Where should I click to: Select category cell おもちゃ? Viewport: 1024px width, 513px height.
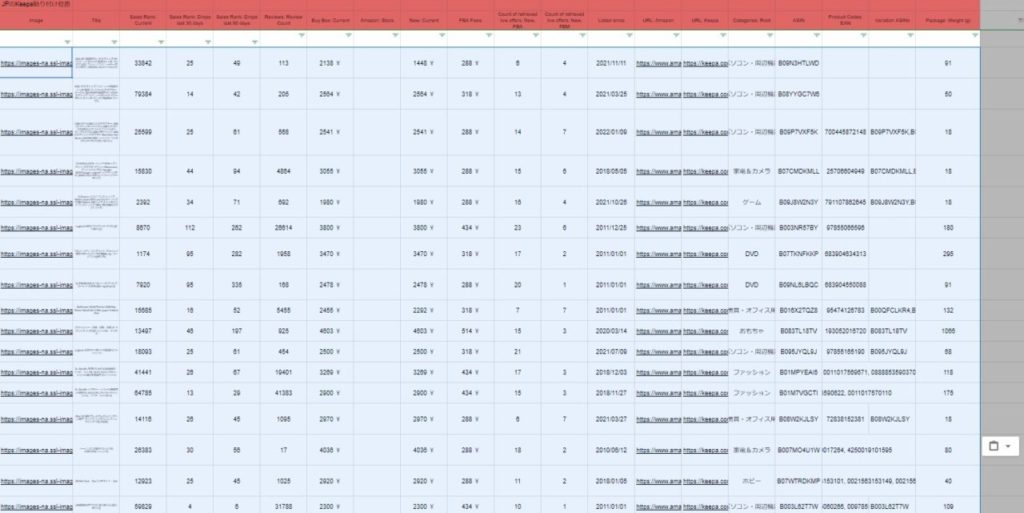[x=752, y=331]
